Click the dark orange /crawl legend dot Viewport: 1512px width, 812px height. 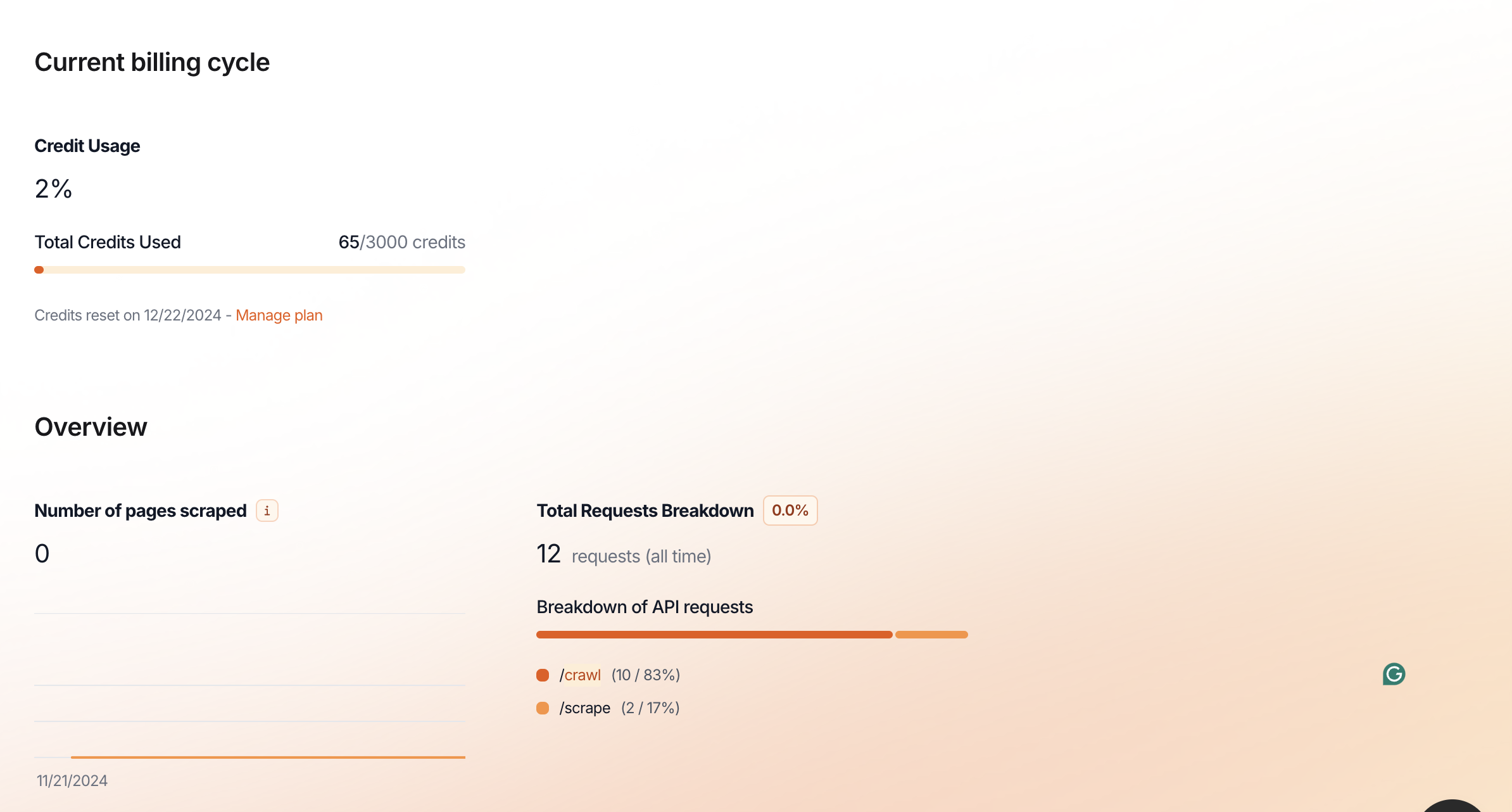(543, 675)
